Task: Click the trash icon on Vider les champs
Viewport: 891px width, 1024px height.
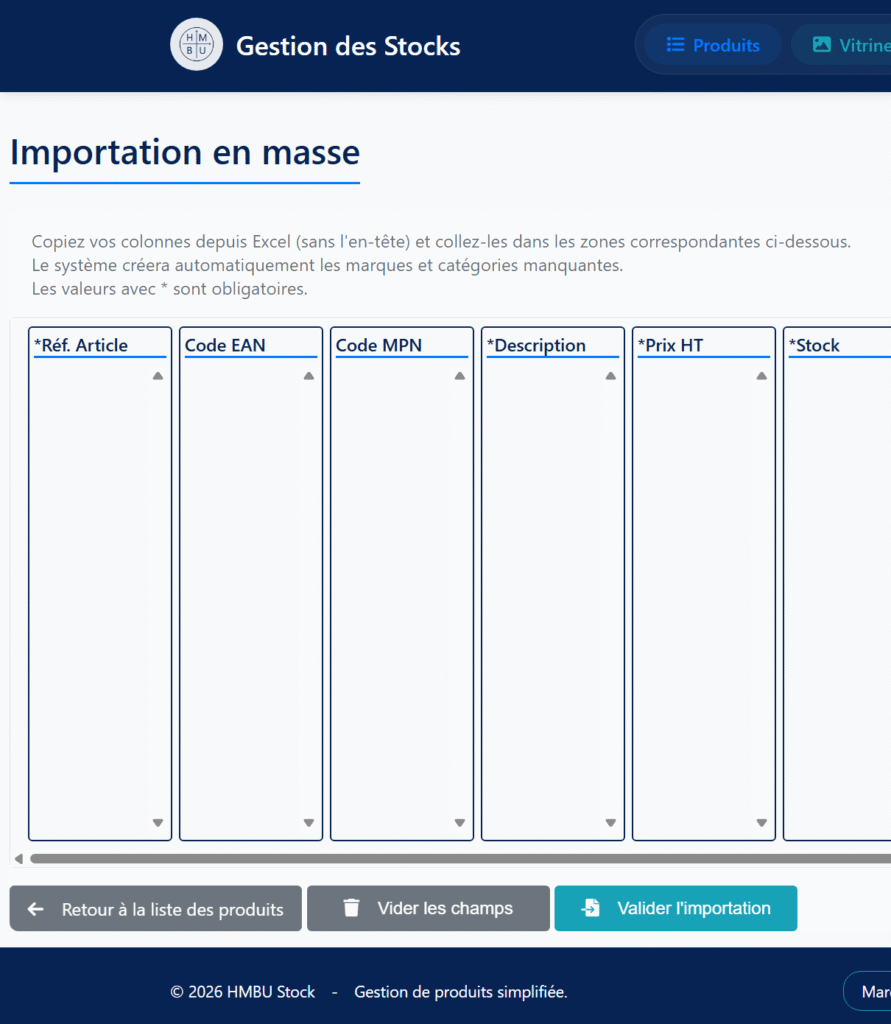Action: click(x=351, y=908)
